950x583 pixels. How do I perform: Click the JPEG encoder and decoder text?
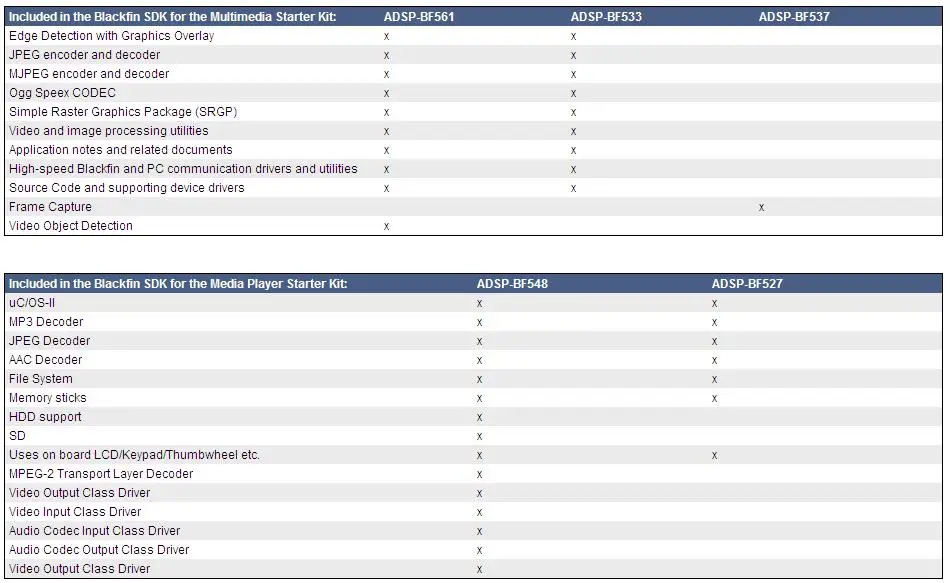[84, 55]
